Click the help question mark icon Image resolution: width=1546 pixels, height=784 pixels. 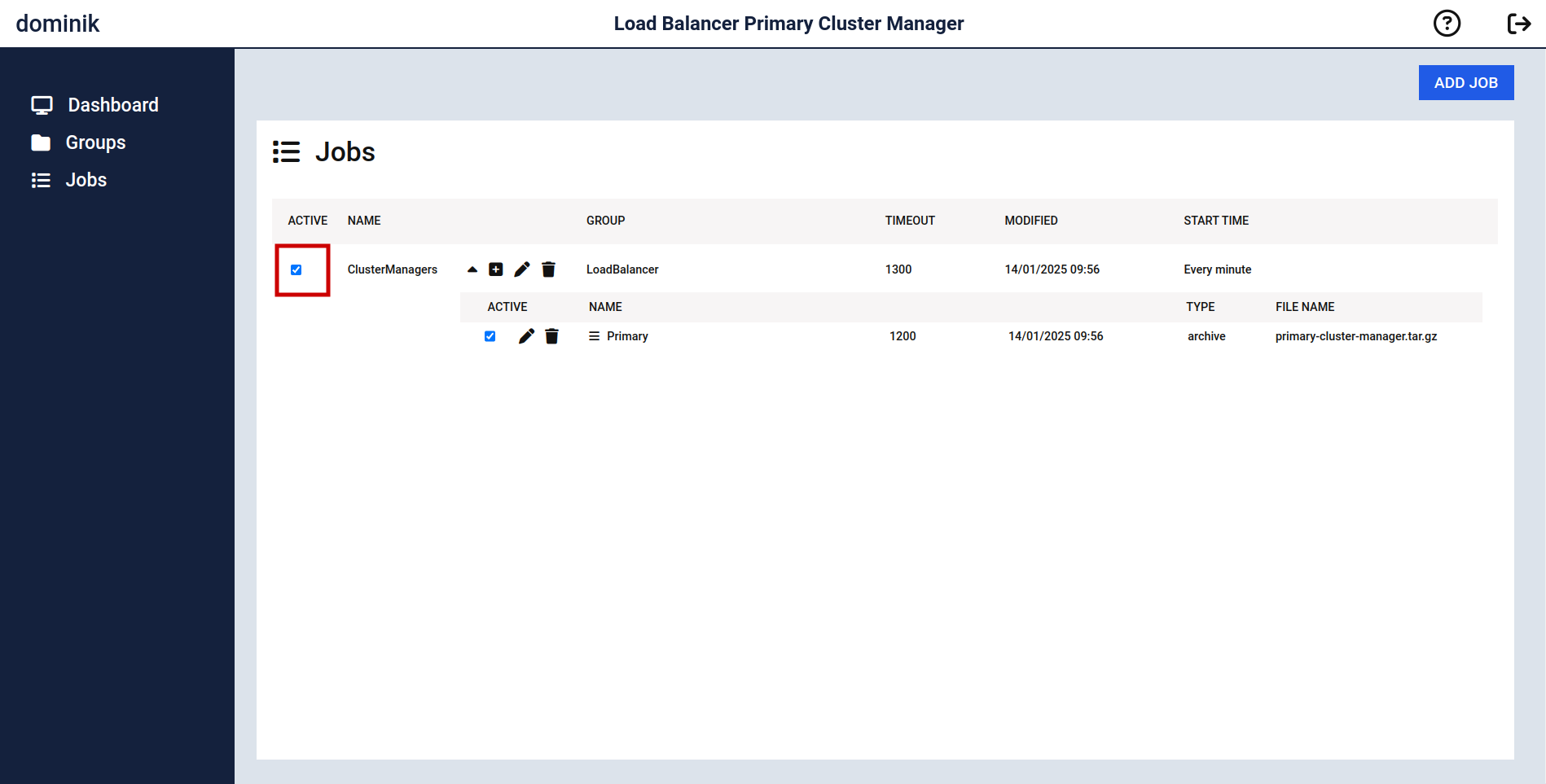(1447, 24)
